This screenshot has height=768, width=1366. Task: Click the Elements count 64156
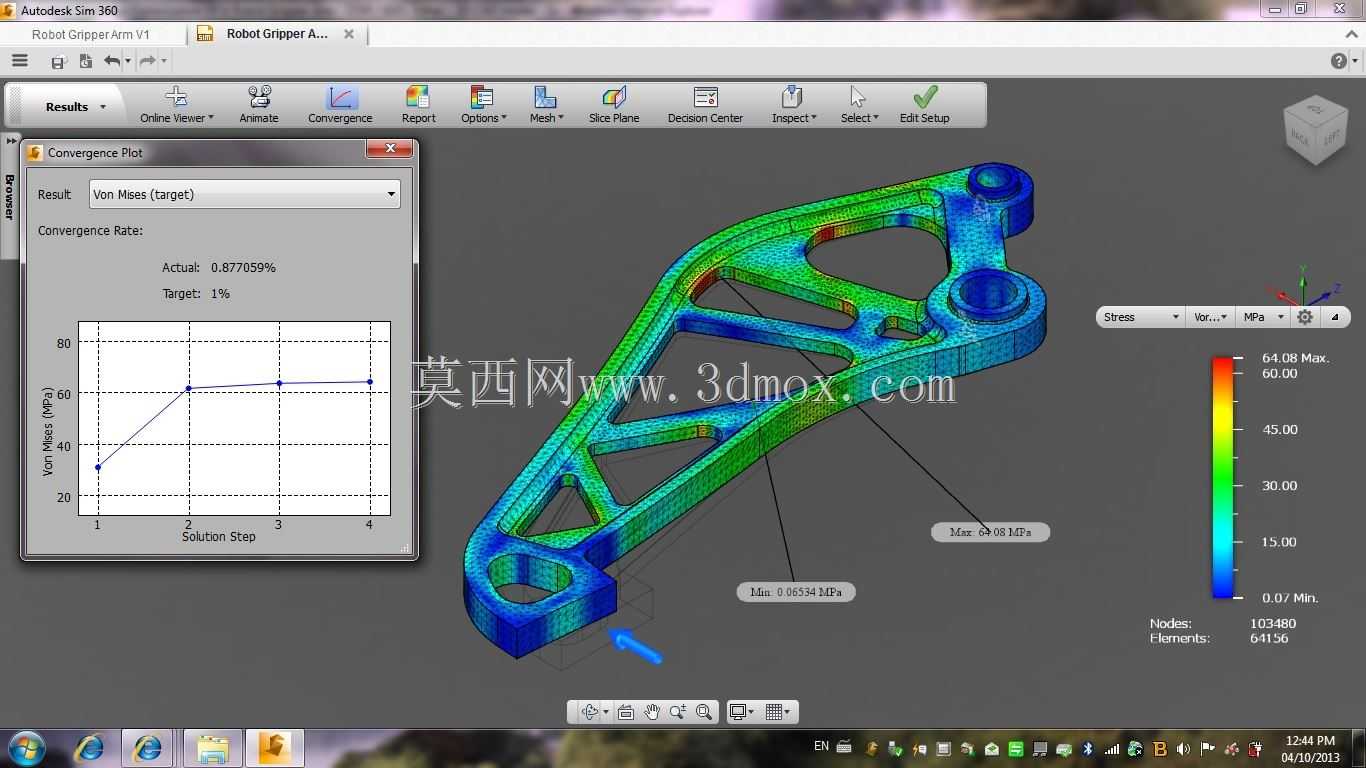1269,638
